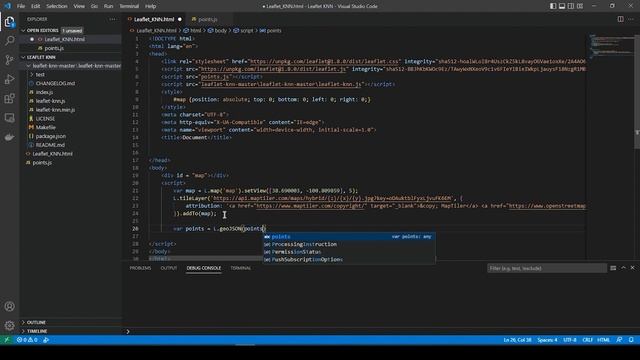The image size is (640, 360).
Task: Click the notifications bell icon
Action: [631, 340]
